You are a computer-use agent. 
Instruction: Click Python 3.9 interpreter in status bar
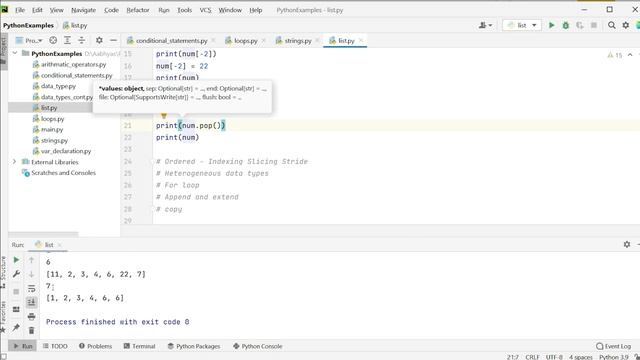(613, 357)
